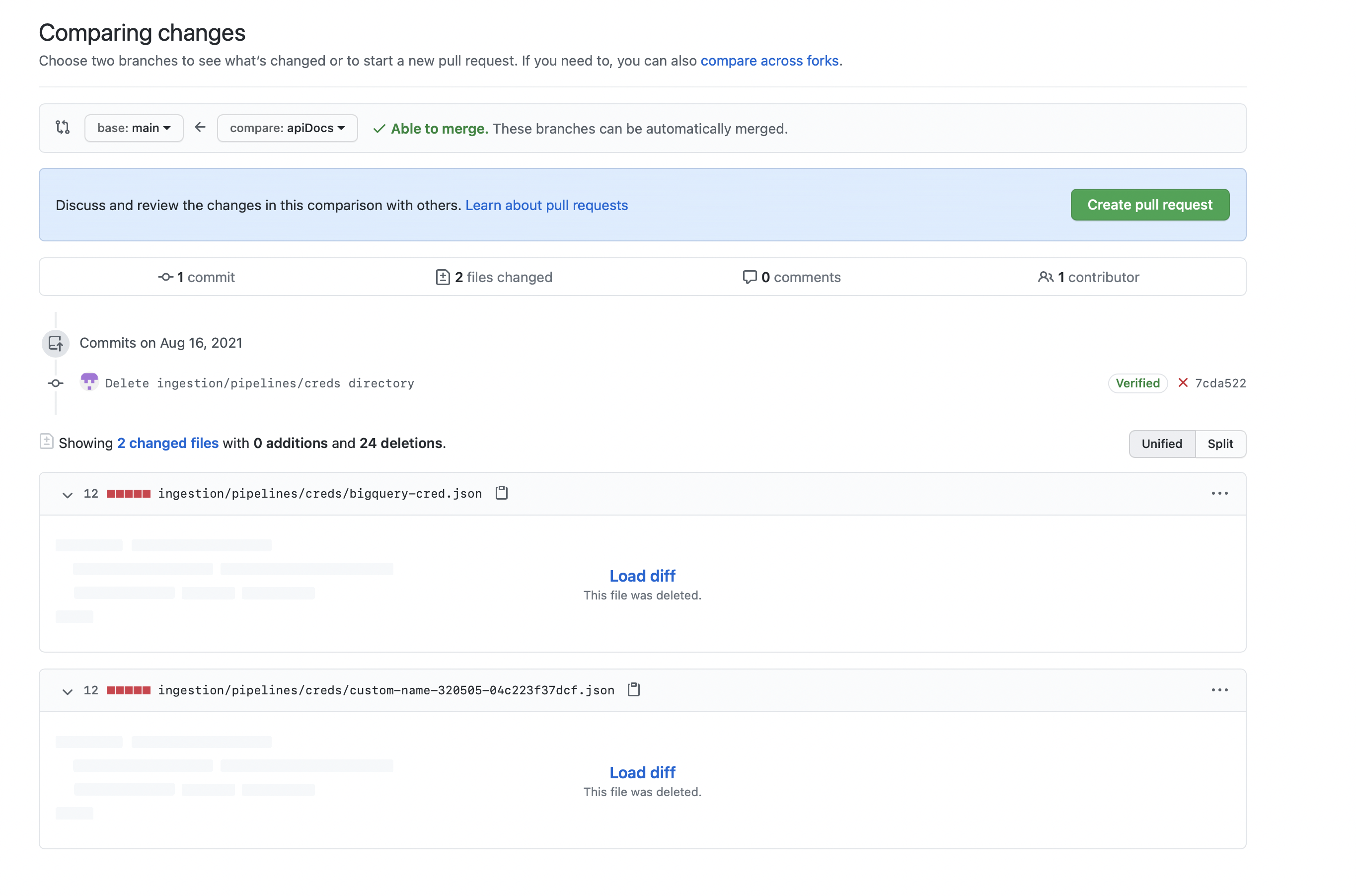Click the push icon beside Commits on Aug 16

(55, 343)
